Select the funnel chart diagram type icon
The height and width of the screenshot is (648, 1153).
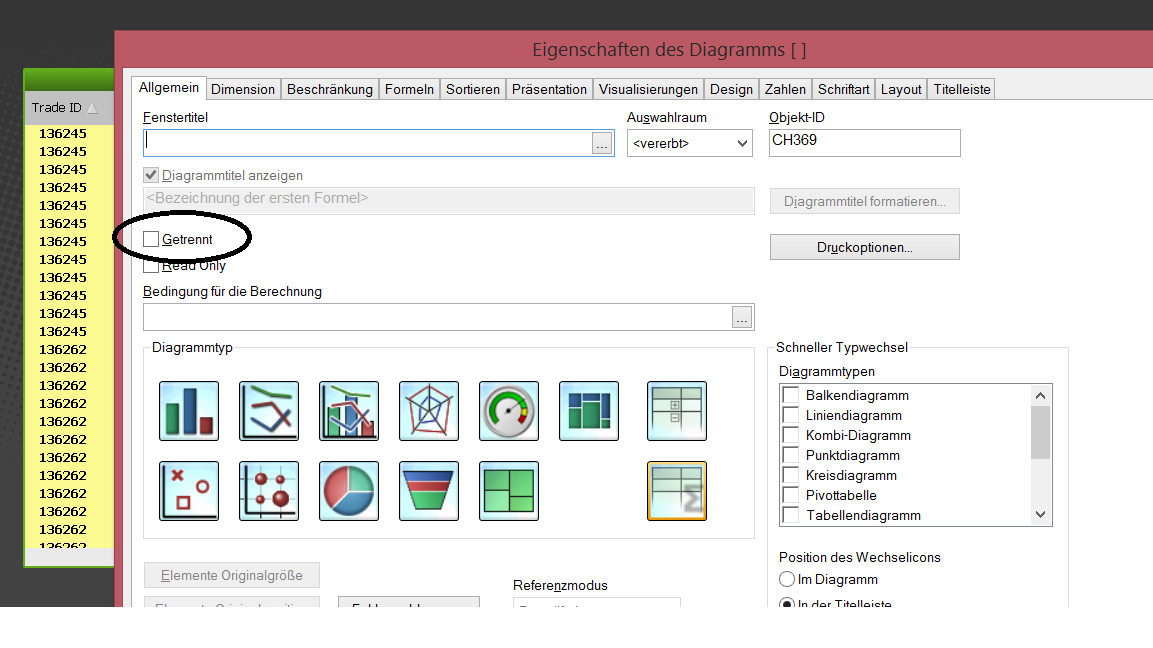point(429,491)
